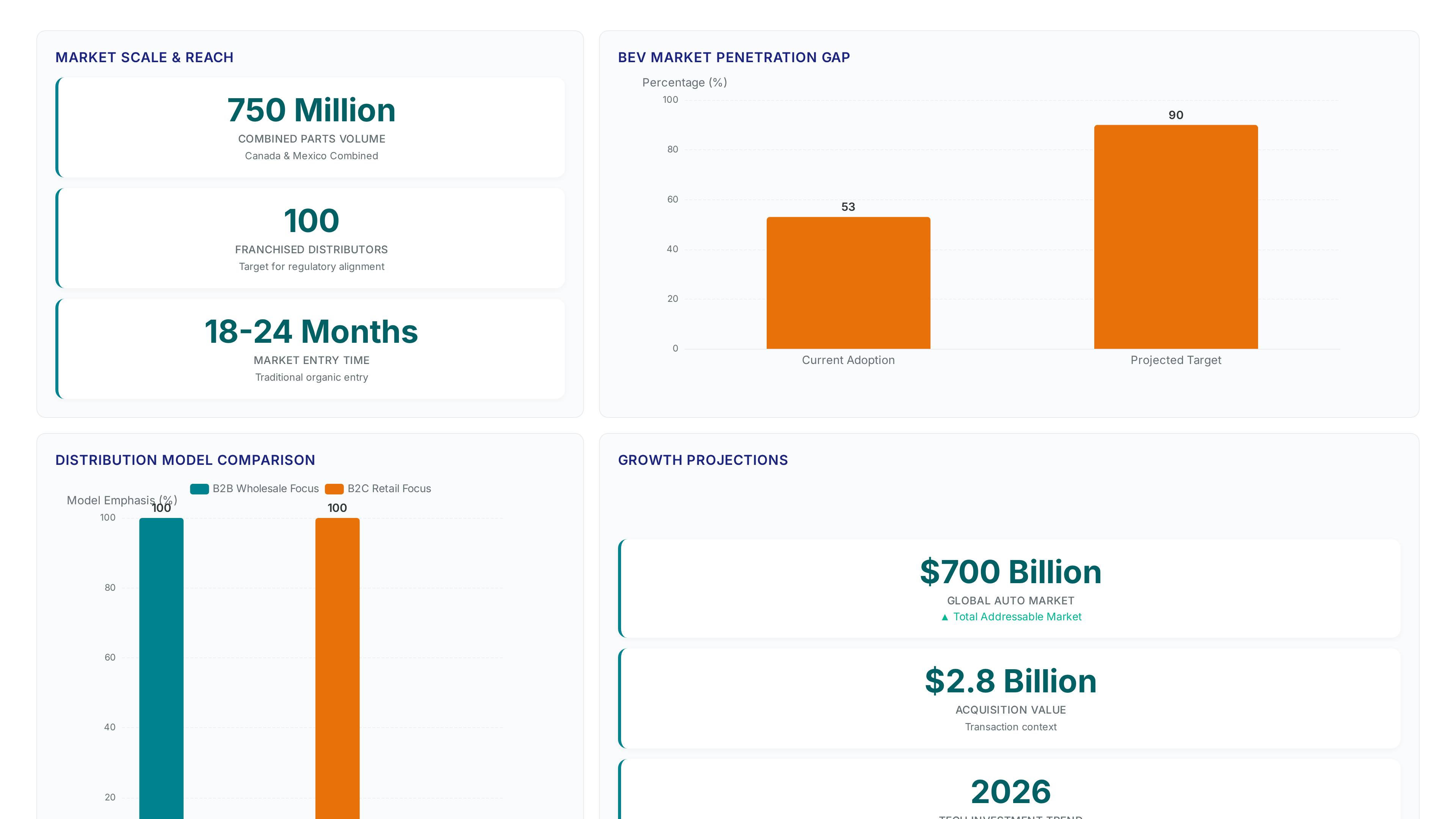Click the $2.8 Billion value
This screenshot has width=1456, height=819.
tap(1010, 681)
